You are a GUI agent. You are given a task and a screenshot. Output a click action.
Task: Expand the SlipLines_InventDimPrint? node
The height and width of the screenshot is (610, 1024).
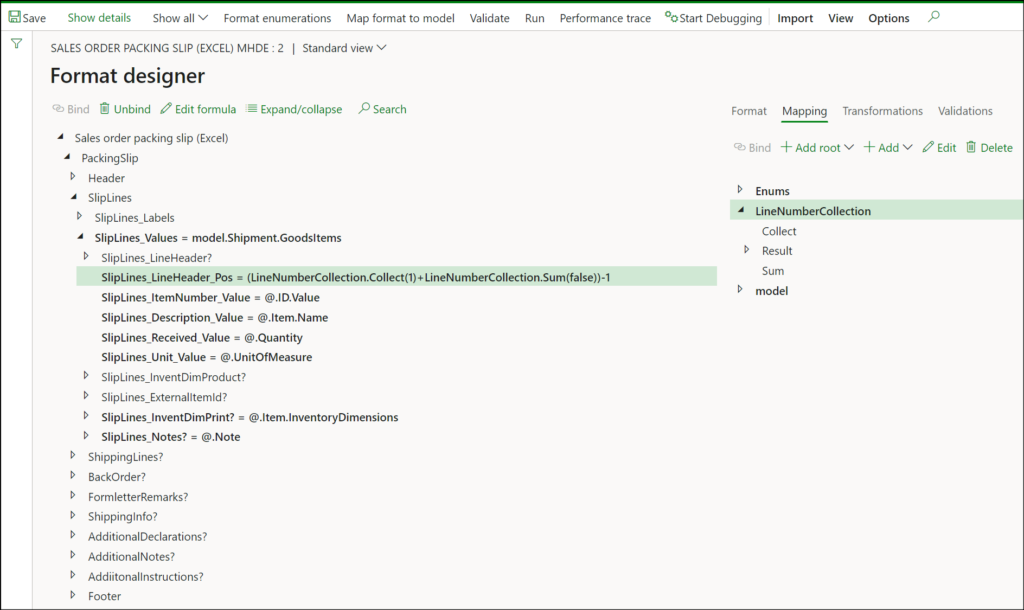point(86,415)
